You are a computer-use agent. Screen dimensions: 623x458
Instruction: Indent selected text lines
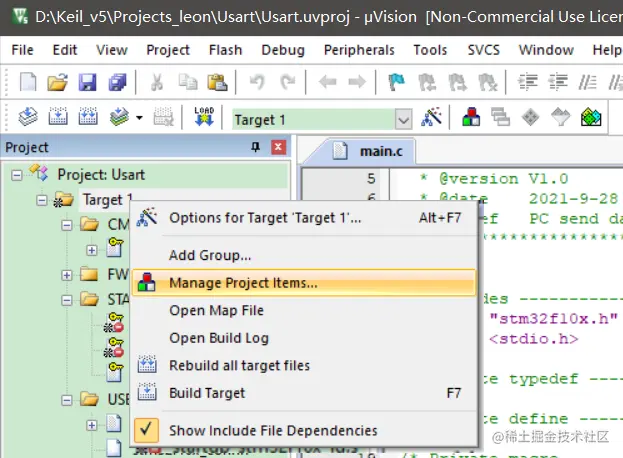coord(528,82)
